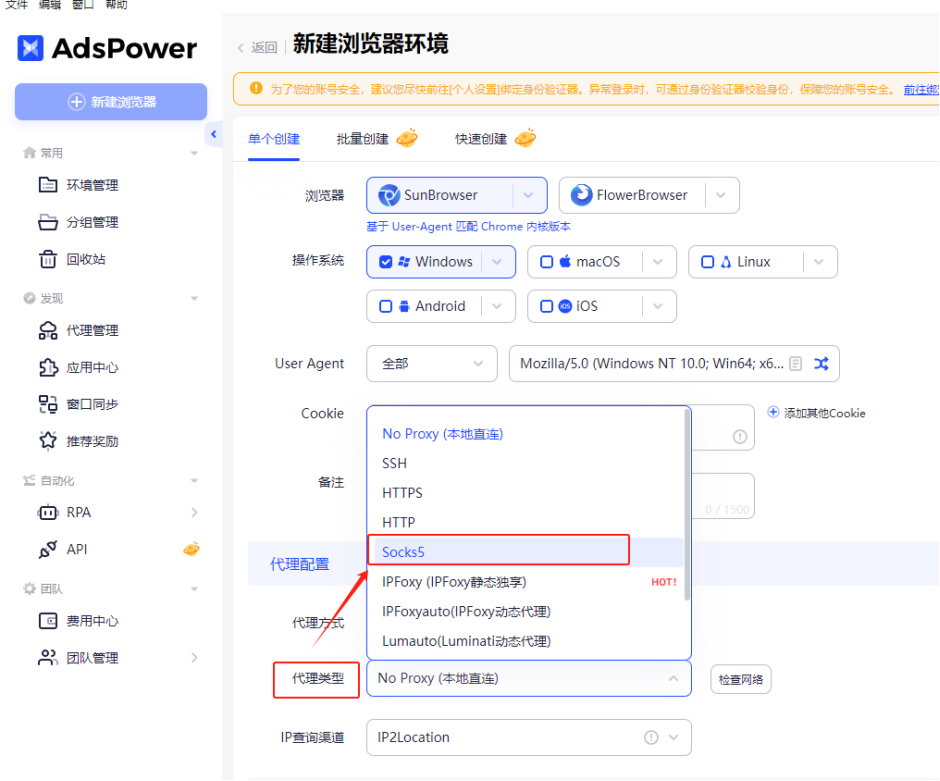
Task: Check the Android checkbox
Action: click(385, 306)
